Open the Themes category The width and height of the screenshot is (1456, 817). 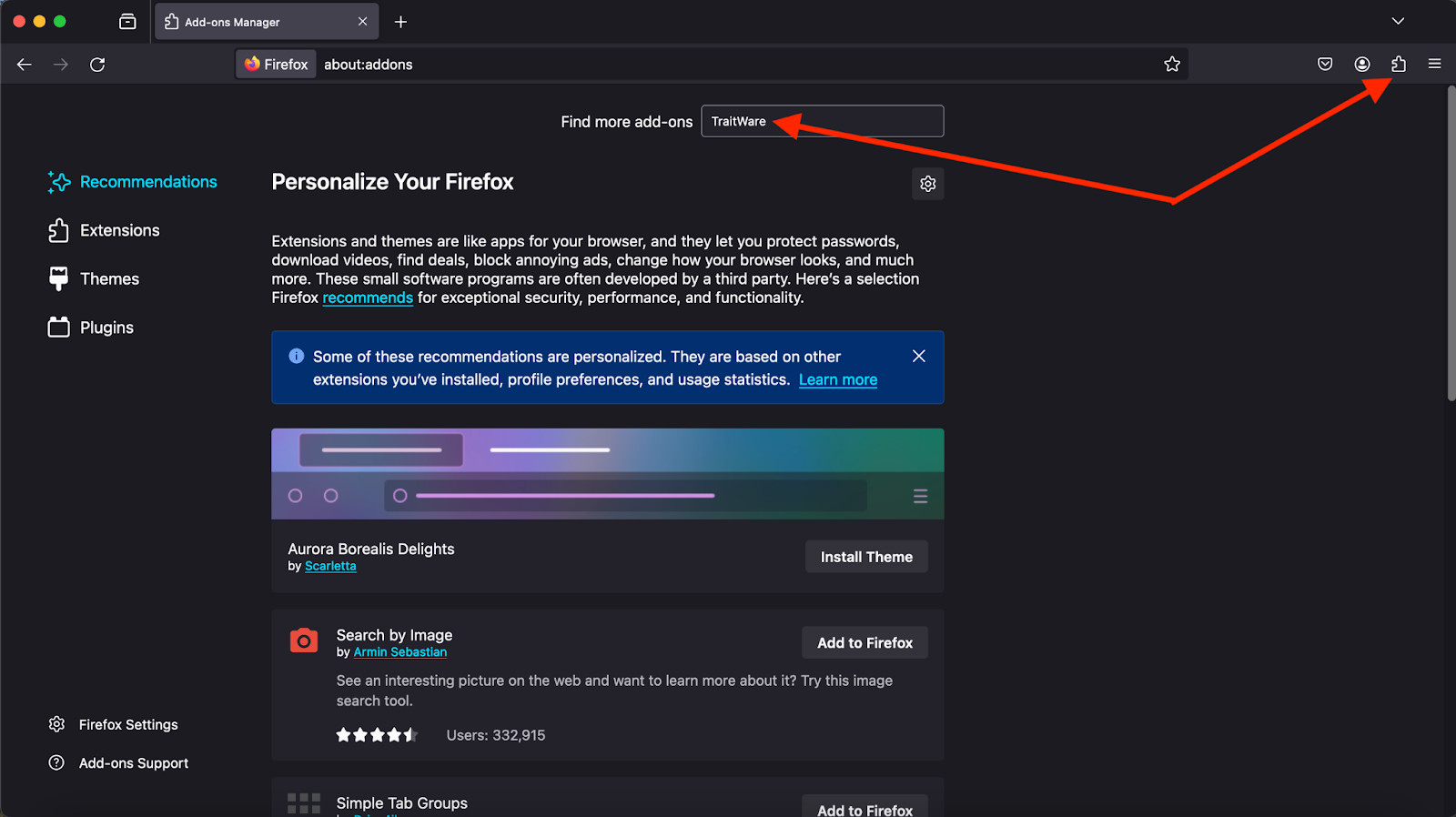[x=94, y=278]
